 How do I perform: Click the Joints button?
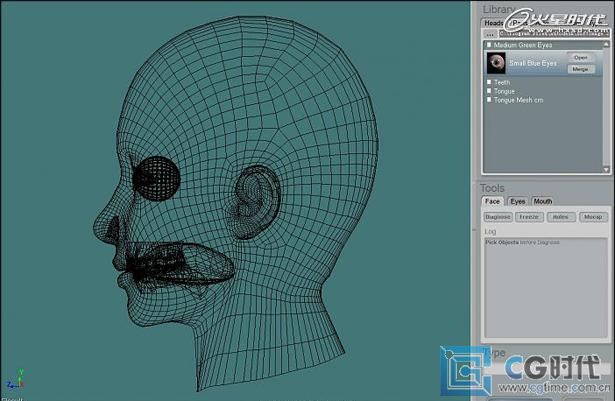(561, 217)
